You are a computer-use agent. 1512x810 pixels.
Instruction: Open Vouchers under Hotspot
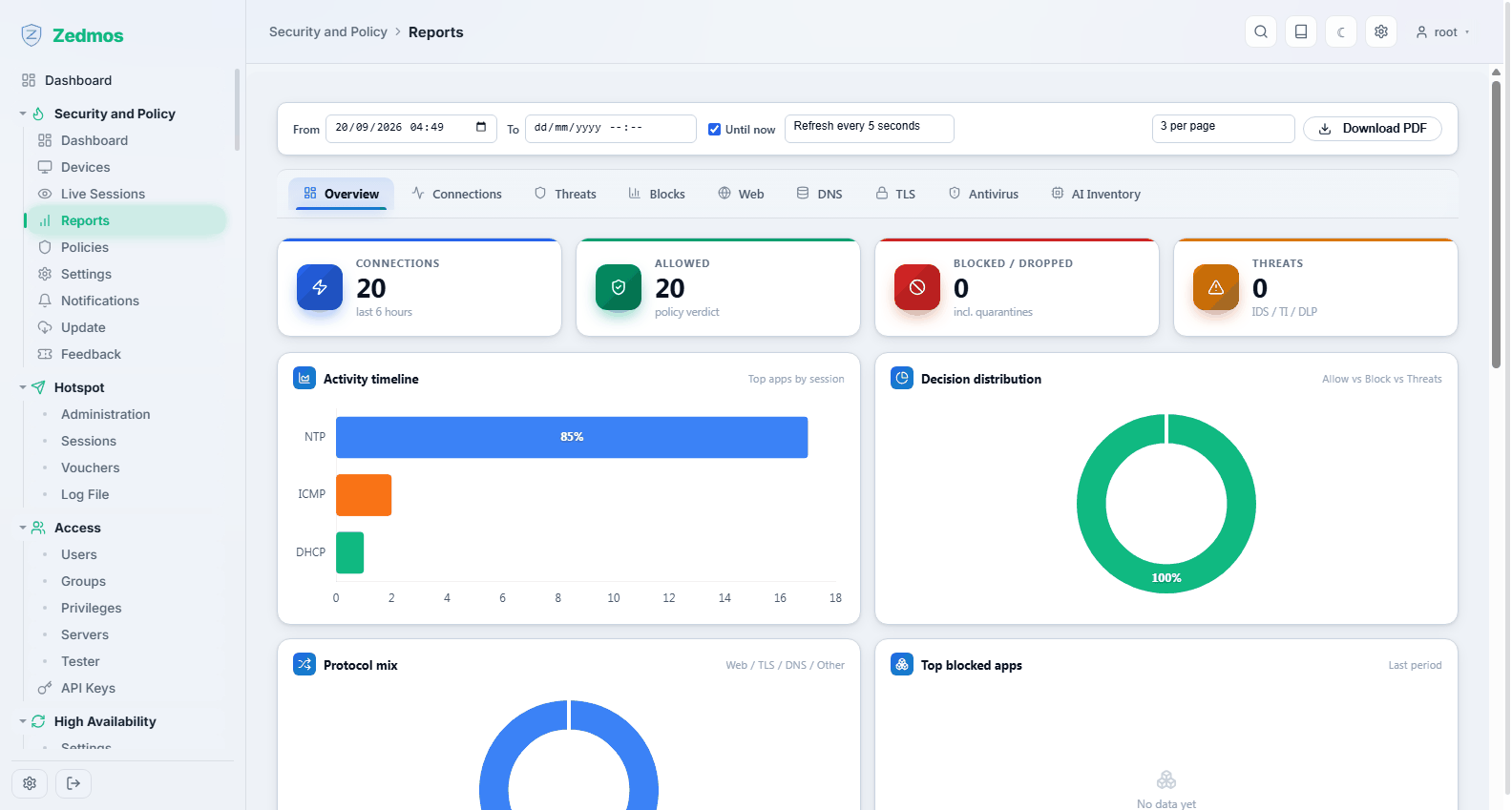point(90,467)
